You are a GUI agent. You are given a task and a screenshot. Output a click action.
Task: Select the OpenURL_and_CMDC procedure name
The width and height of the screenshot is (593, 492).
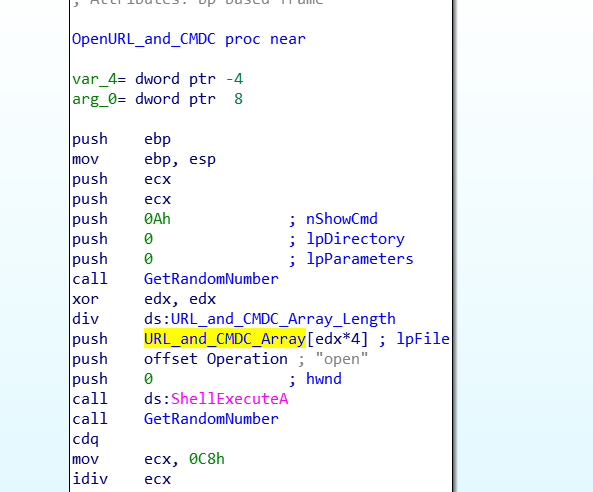tap(144, 39)
